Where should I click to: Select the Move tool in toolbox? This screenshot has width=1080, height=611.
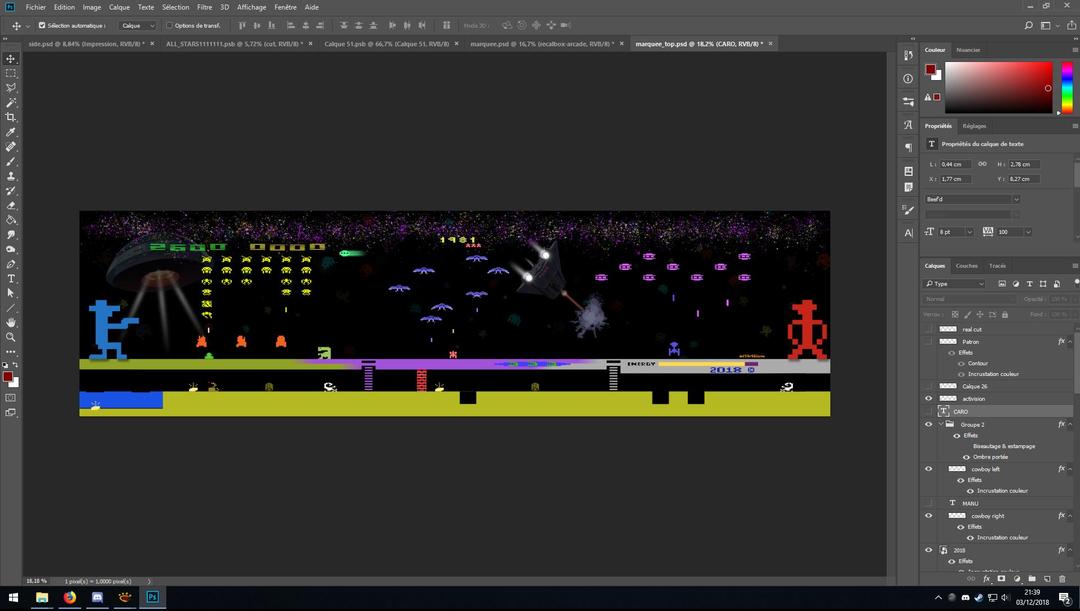10,59
